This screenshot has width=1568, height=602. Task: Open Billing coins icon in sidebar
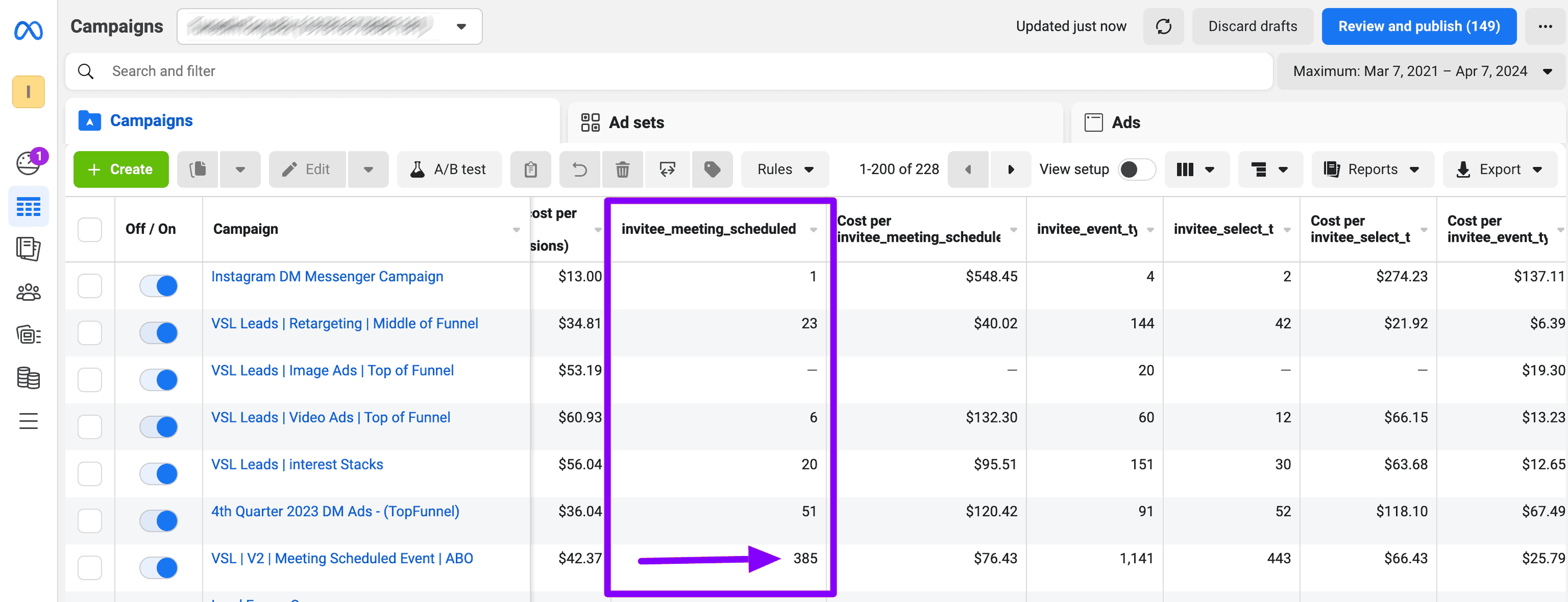click(28, 378)
